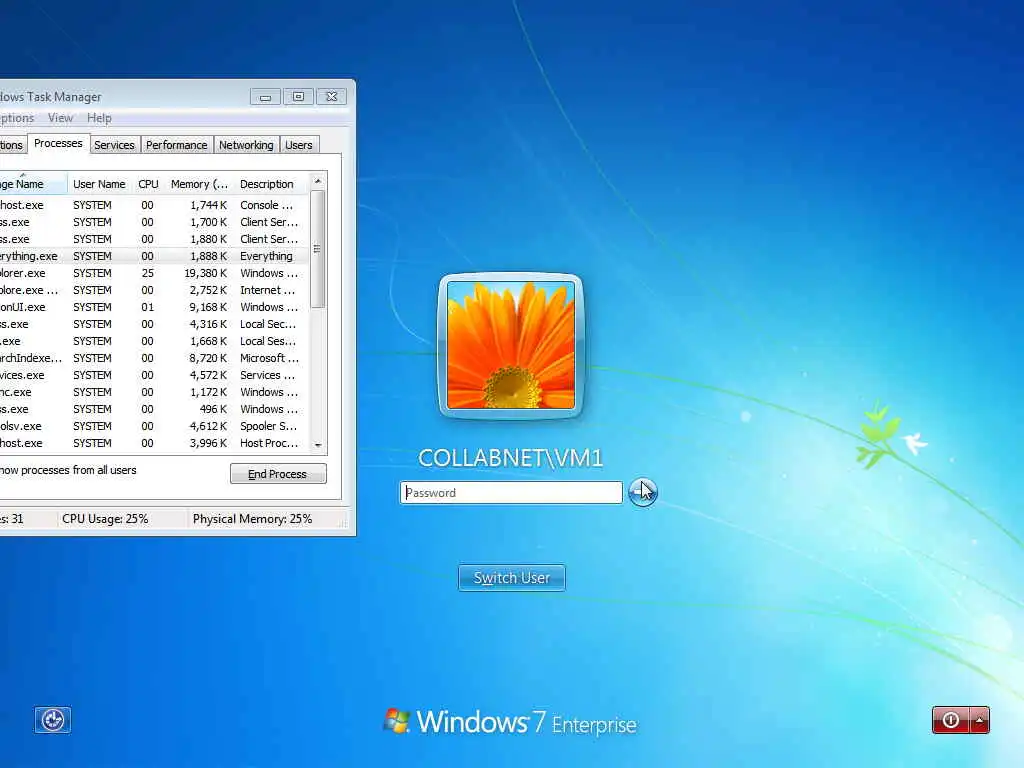
Task: Click 'CPU Usage: 25%' in status bar
Action: 105,519
